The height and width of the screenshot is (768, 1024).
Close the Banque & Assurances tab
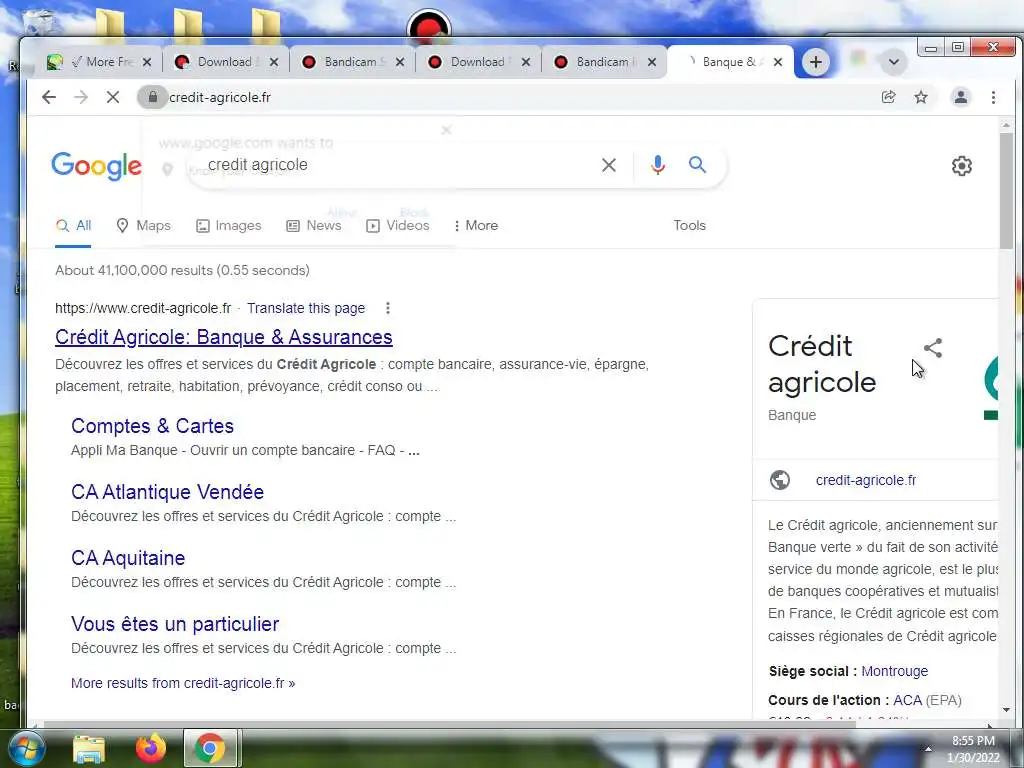coord(778,62)
